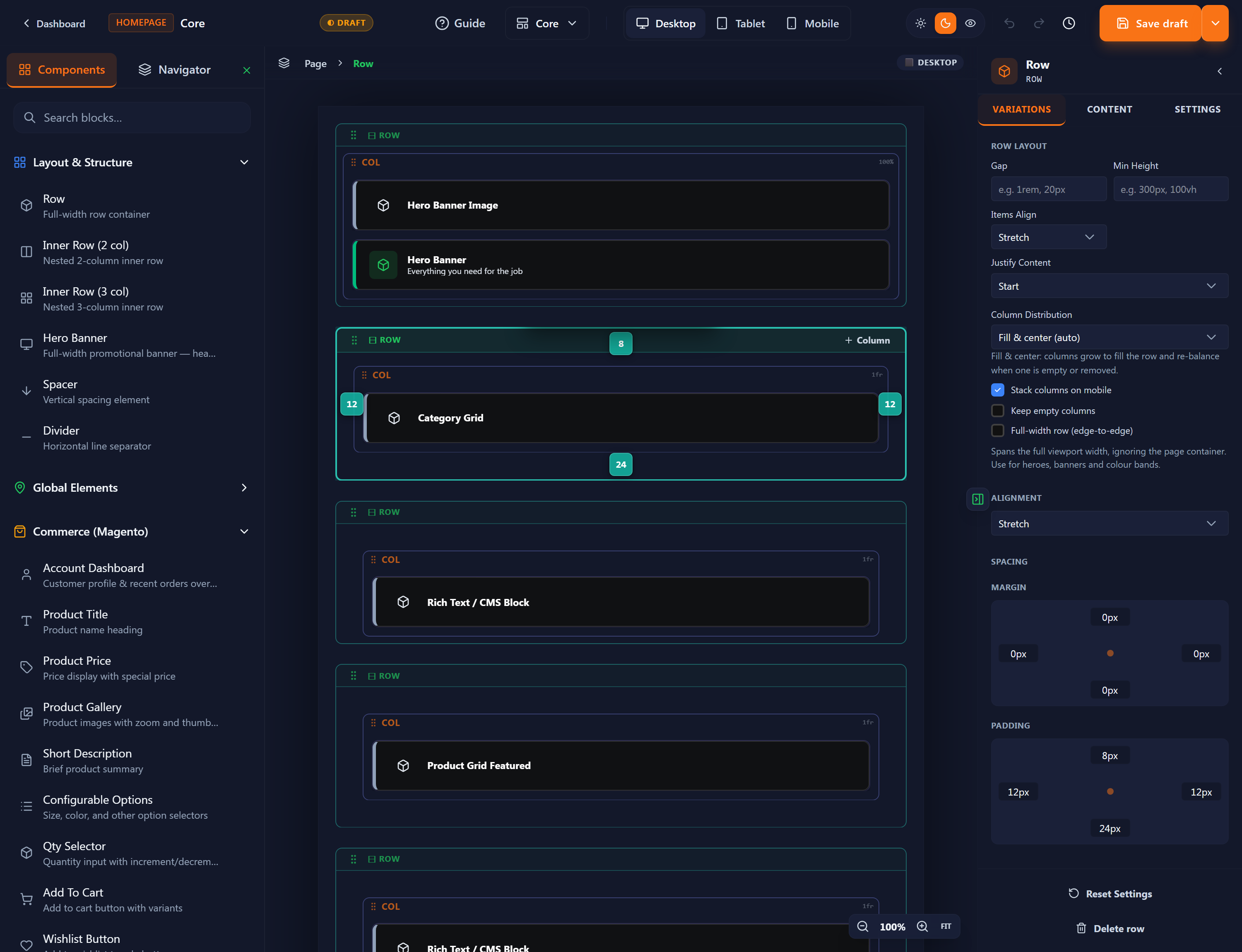Collapse the Row properties panel
The image size is (1242, 952).
(x=1219, y=71)
